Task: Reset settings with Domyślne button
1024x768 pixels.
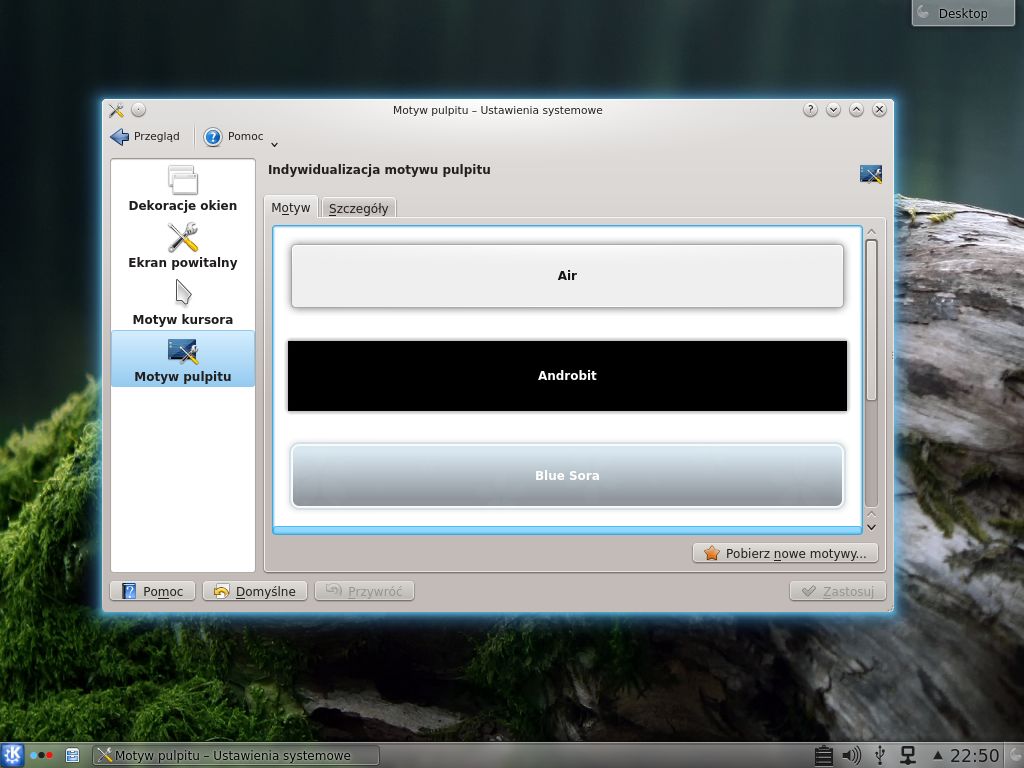Action: click(x=255, y=591)
